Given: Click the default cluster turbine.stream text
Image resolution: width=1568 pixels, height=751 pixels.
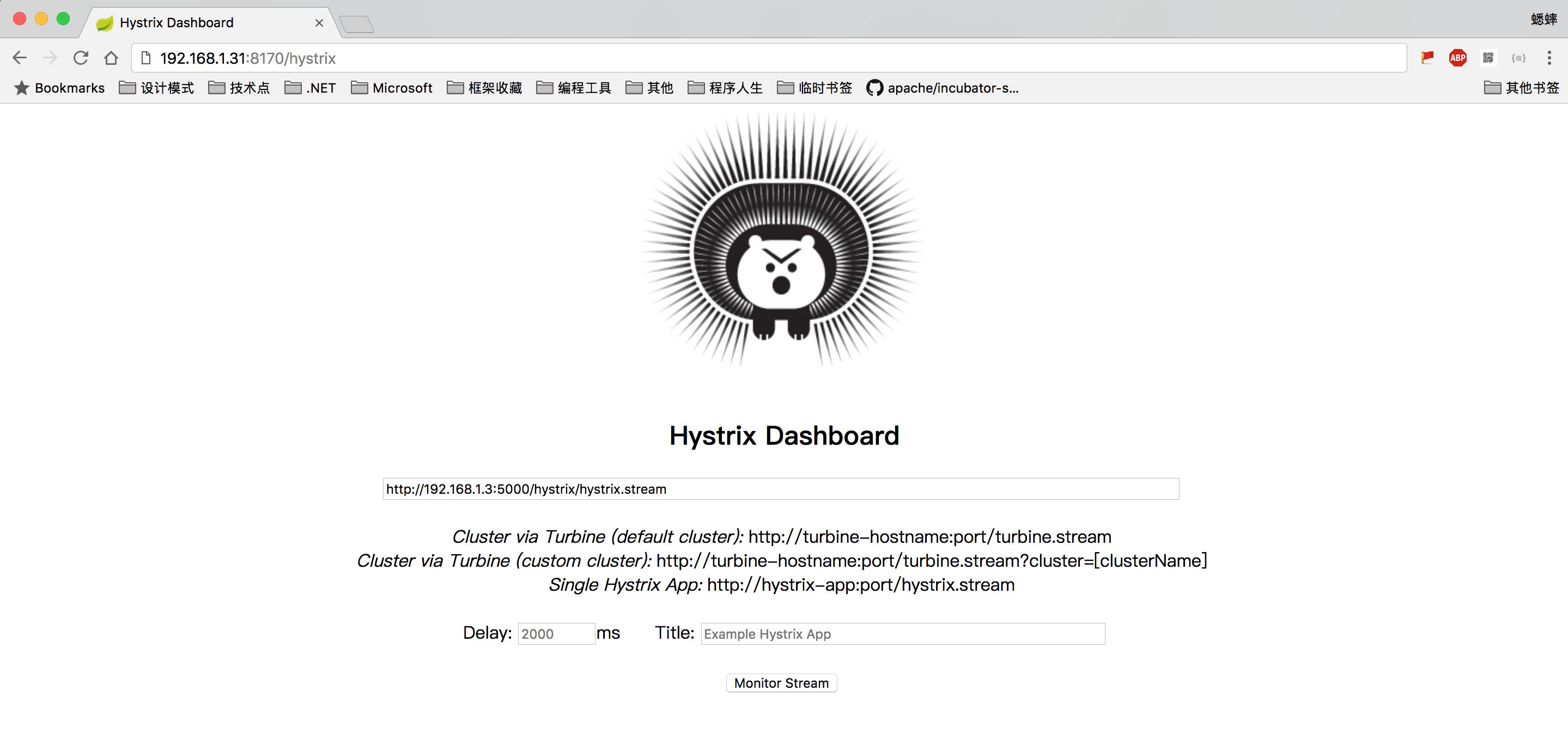Looking at the screenshot, I should 929,537.
